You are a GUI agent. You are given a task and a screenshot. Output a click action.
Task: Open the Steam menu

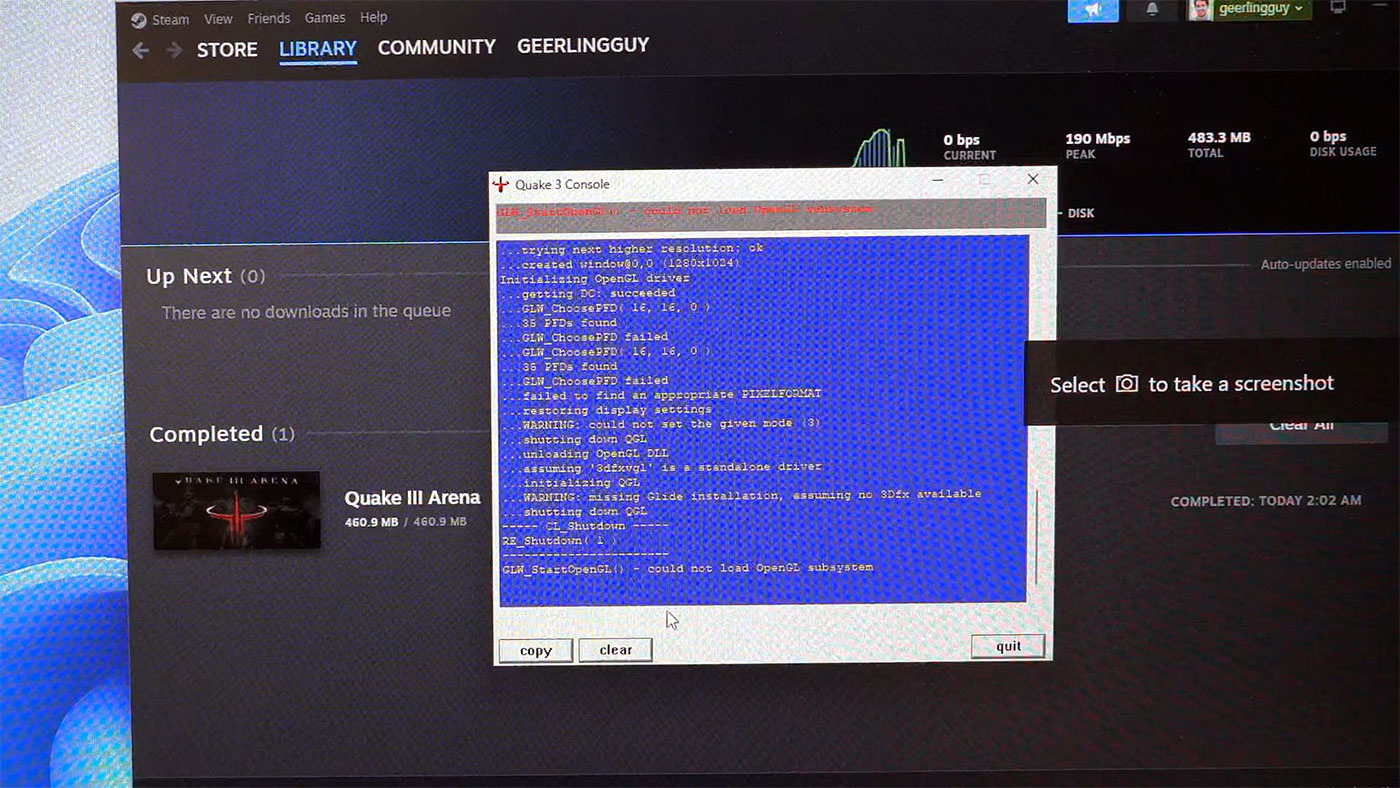pyautogui.click(x=170, y=20)
